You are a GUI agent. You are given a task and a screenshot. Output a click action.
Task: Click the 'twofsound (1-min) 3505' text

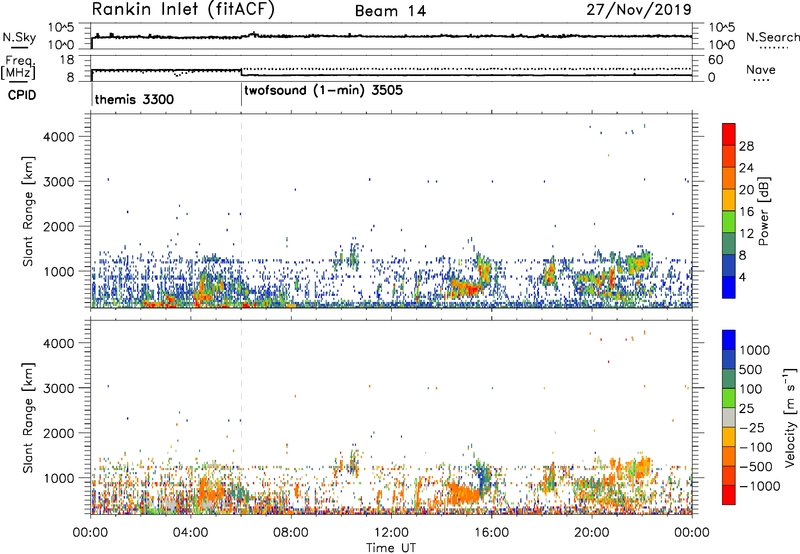pyautogui.click(x=323, y=91)
